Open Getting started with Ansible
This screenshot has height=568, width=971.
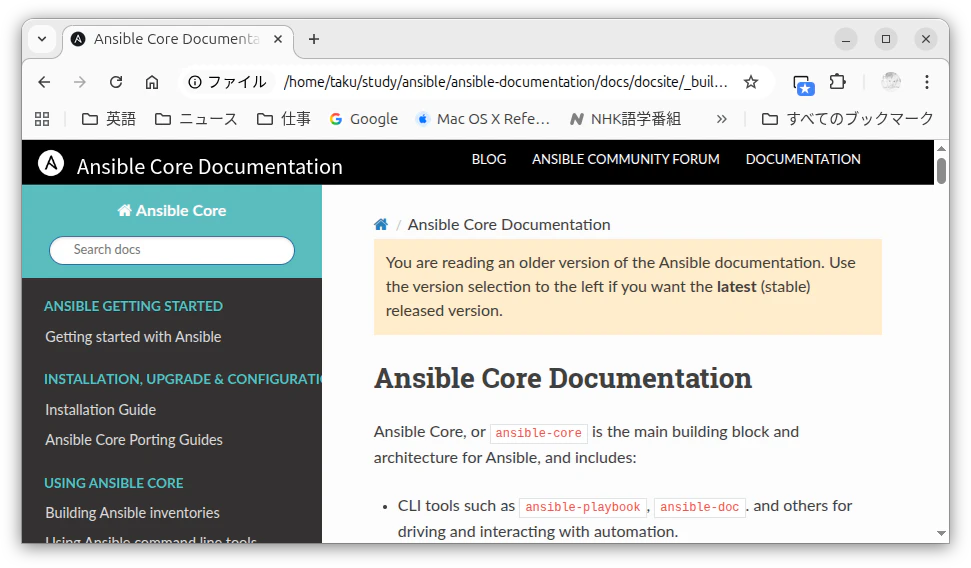coord(133,337)
